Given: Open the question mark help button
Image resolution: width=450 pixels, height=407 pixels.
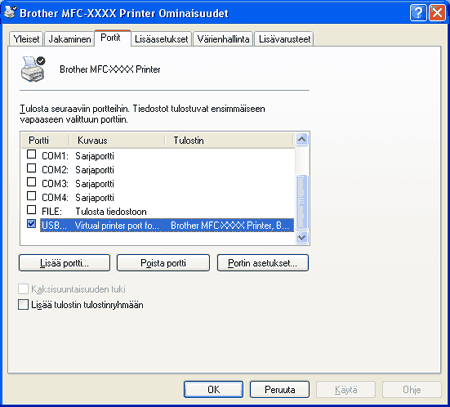Looking at the screenshot, I should [418, 13].
